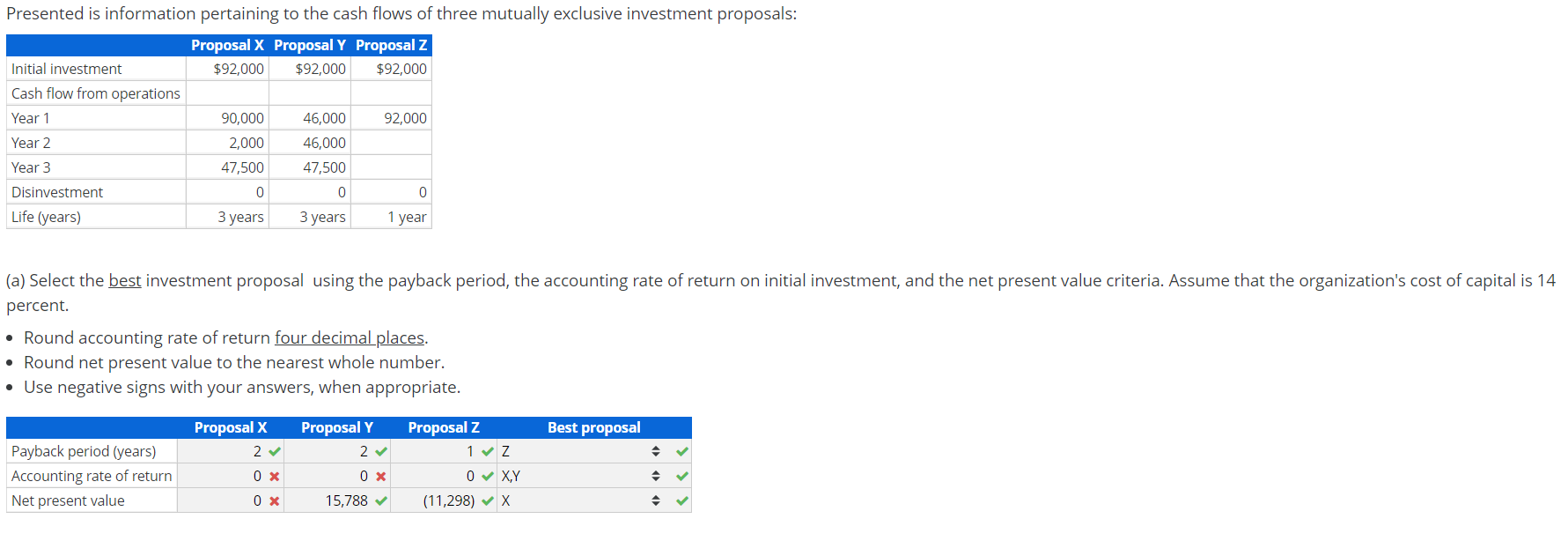The image size is (1568, 541).
Task: Click the Best proposal column header
Action: coord(593,427)
